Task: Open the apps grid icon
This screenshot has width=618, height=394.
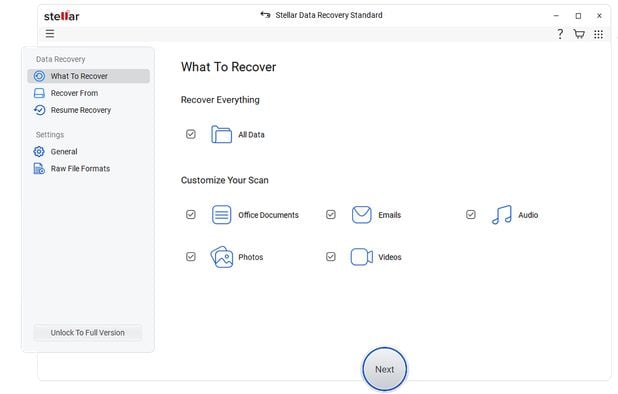Action: pos(598,34)
